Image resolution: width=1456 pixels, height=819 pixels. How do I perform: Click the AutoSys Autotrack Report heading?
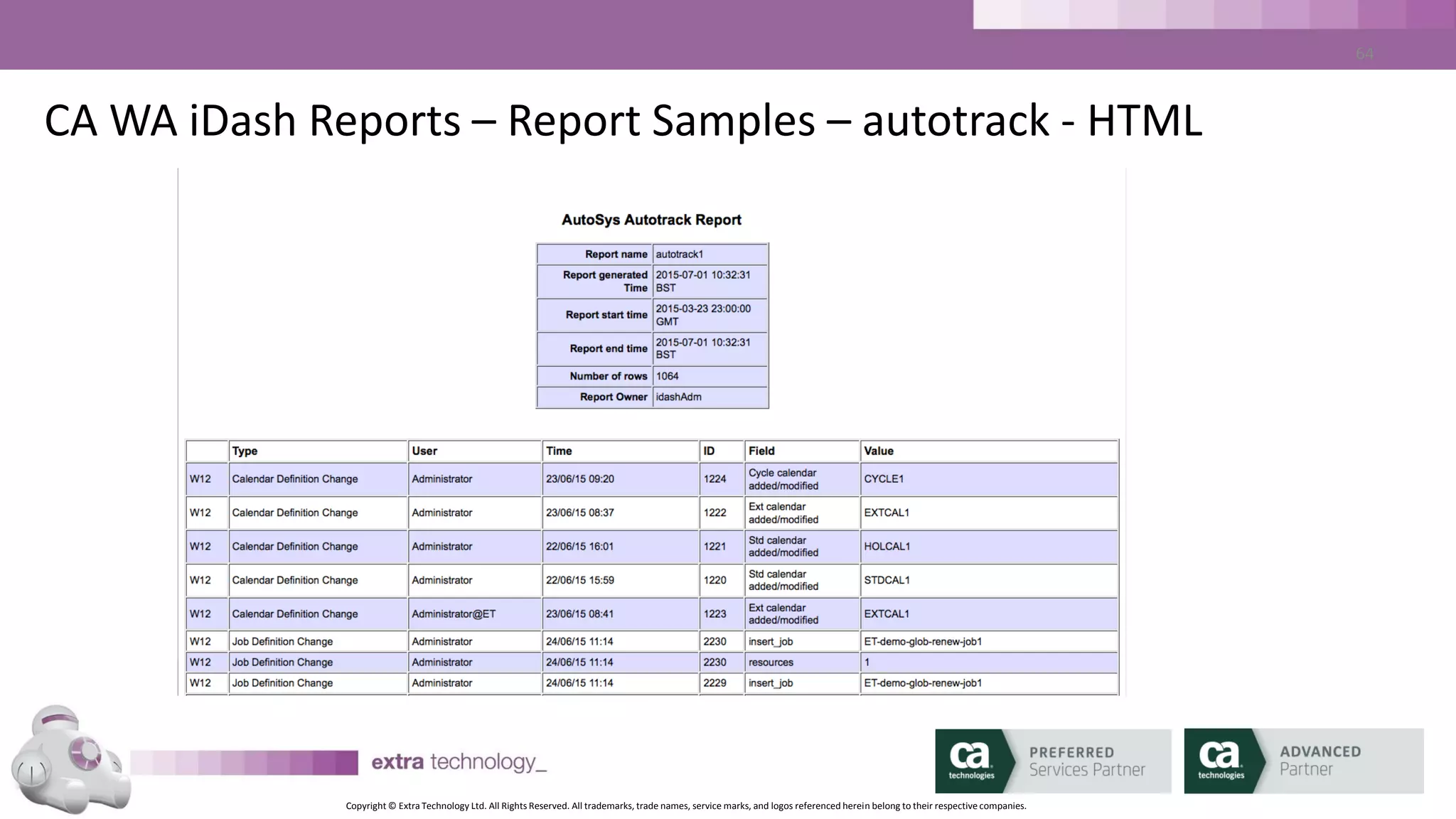pyautogui.click(x=651, y=220)
